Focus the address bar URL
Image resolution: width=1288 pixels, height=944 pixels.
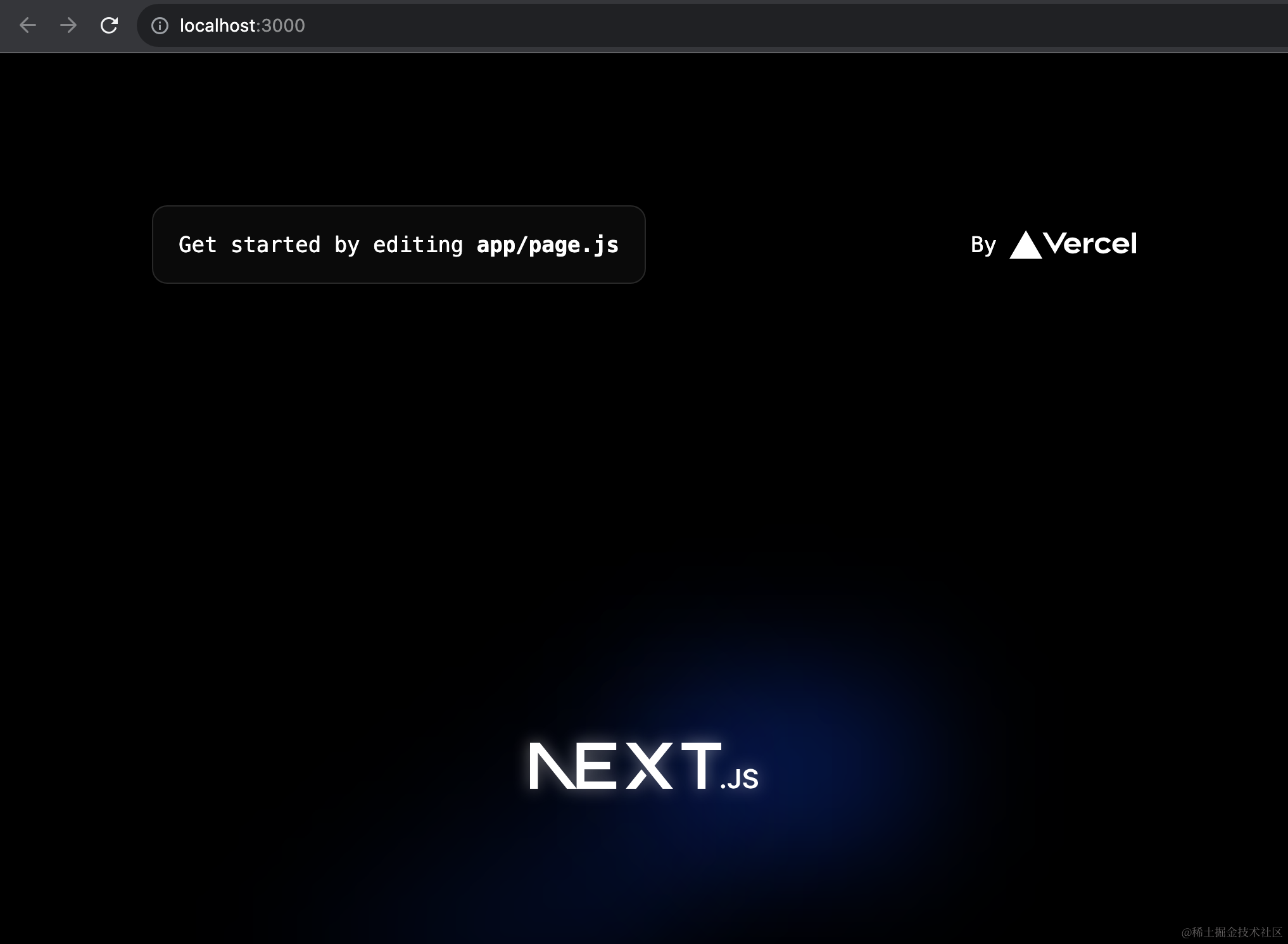(x=242, y=25)
